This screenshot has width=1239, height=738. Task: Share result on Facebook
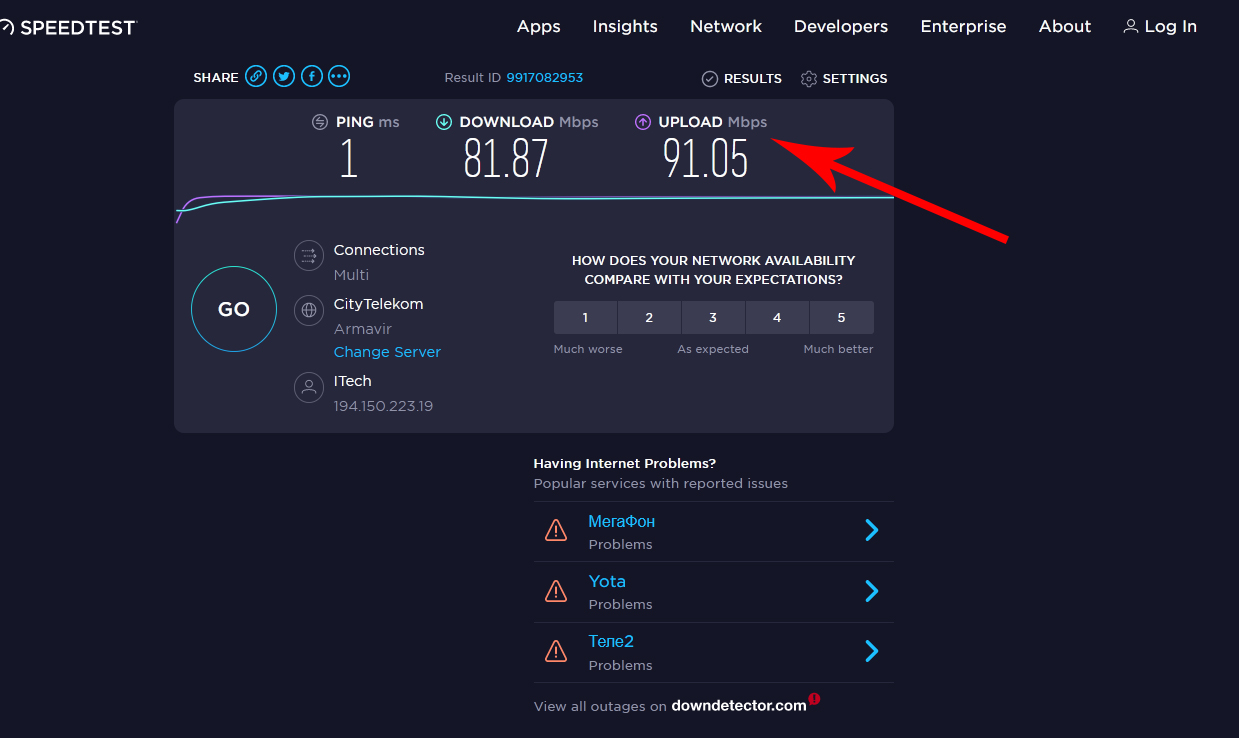click(x=312, y=77)
